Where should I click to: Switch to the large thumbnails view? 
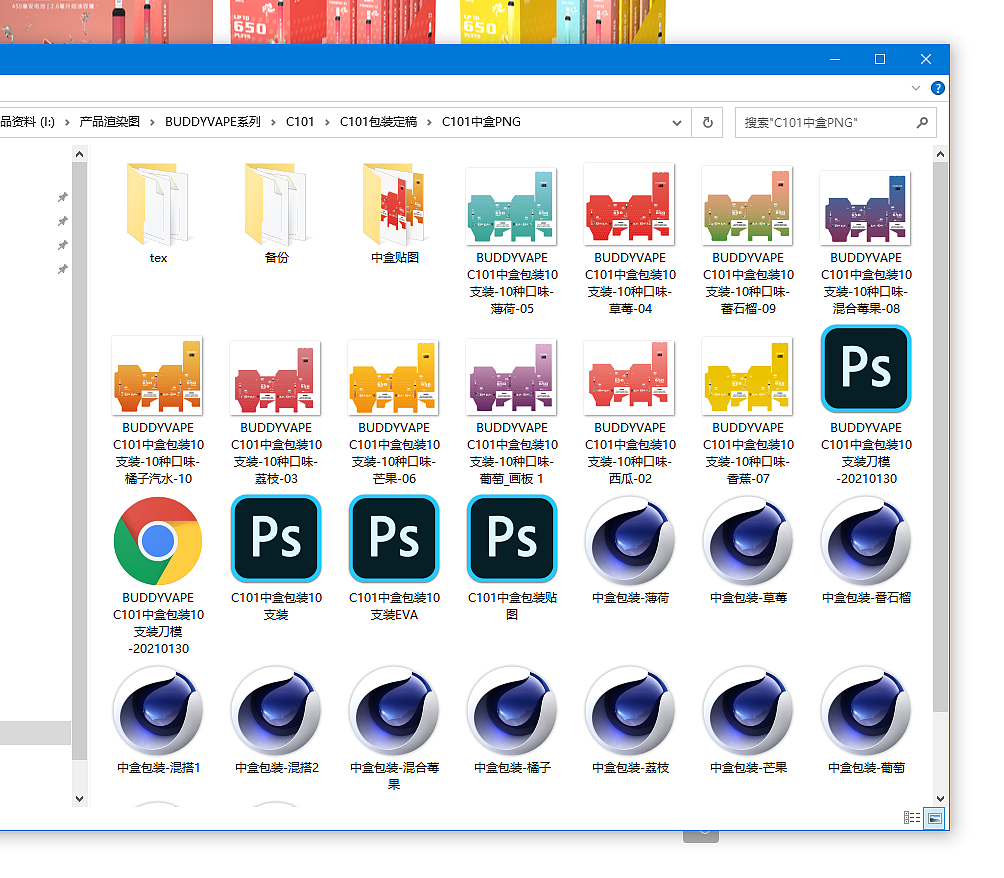pos(934,817)
